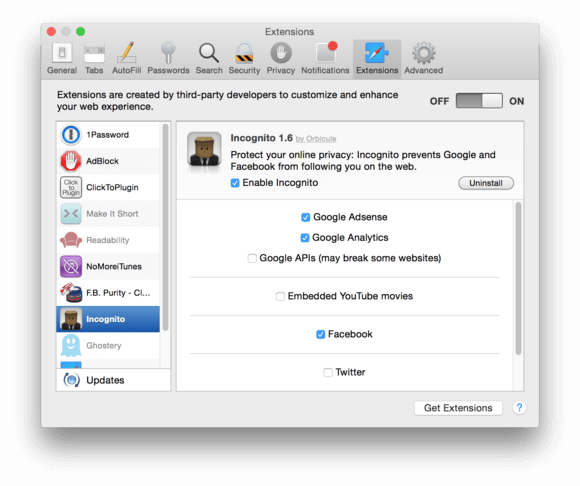Click the Readability name label

pos(108,240)
